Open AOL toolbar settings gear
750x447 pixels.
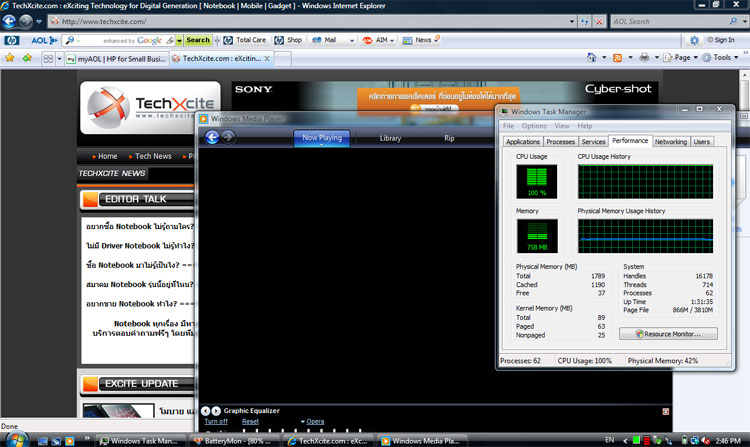[x=694, y=41]
